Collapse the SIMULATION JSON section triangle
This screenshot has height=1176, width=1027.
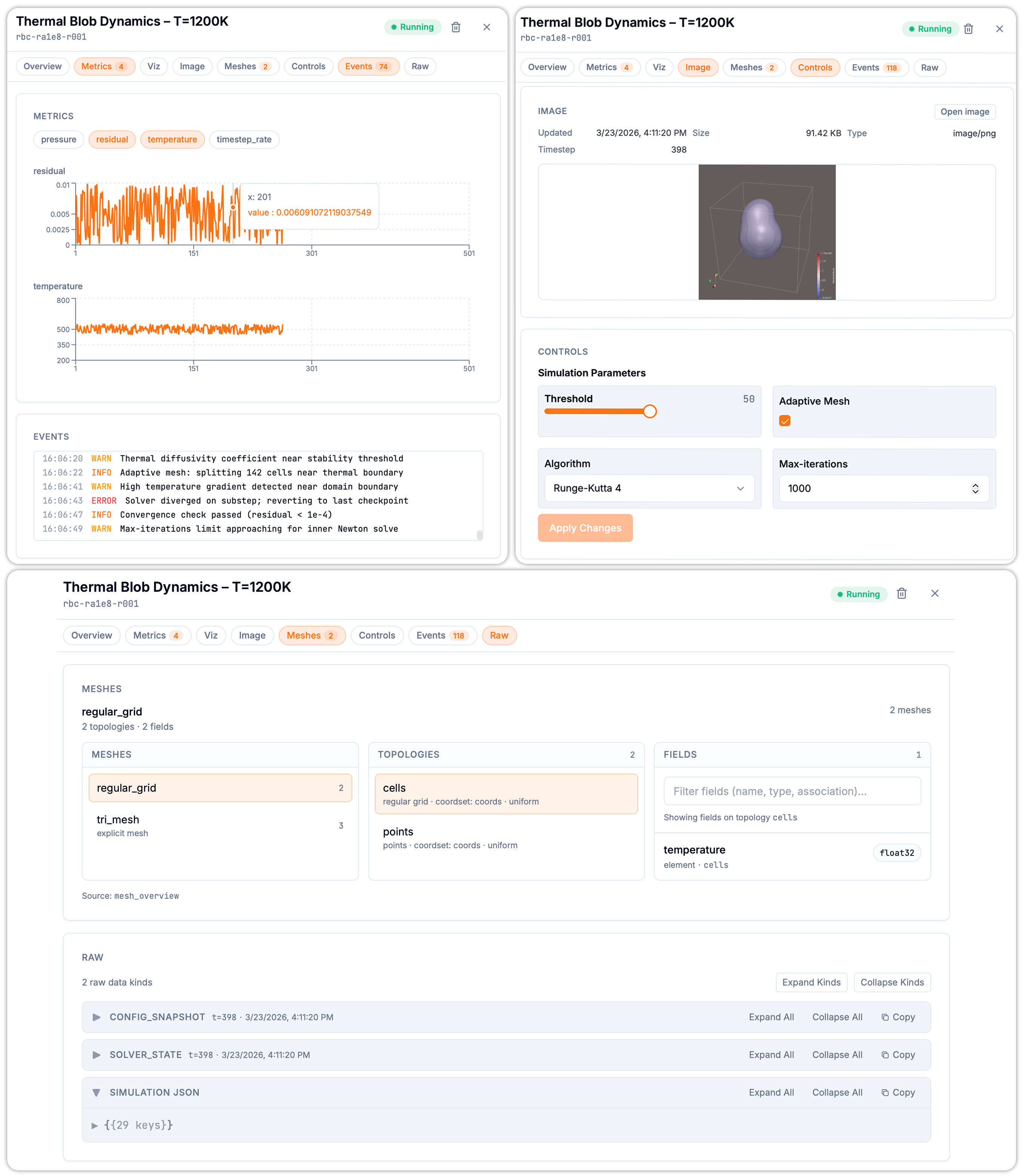click(x=96, y=1092)
